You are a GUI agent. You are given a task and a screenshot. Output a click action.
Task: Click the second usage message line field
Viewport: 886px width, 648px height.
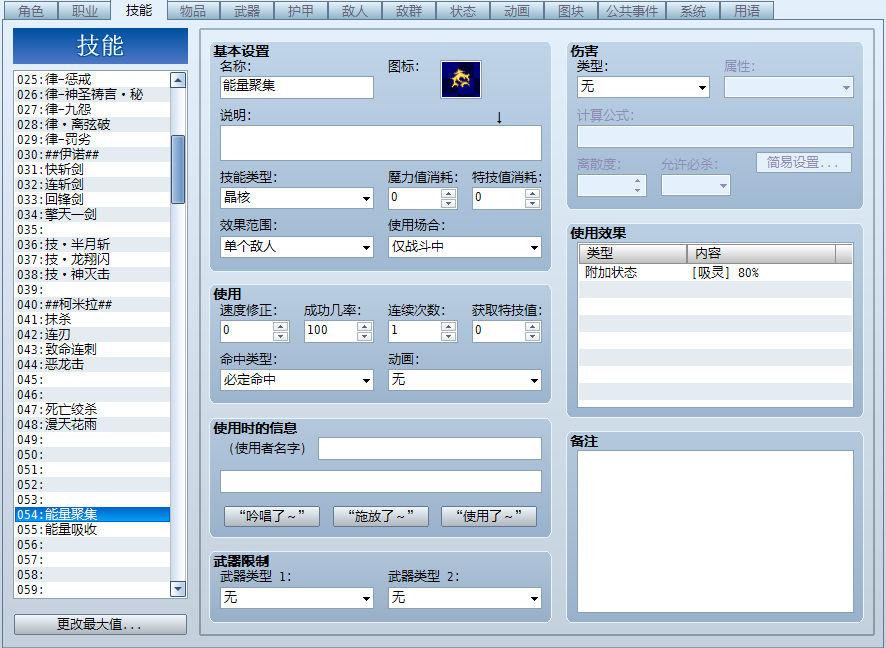click(x=381, y=481)
